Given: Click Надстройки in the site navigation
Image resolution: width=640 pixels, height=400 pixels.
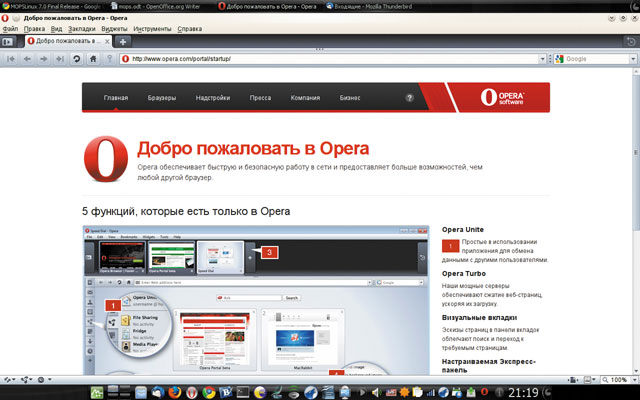Looking at the screenshot, I should pos(213,98).
